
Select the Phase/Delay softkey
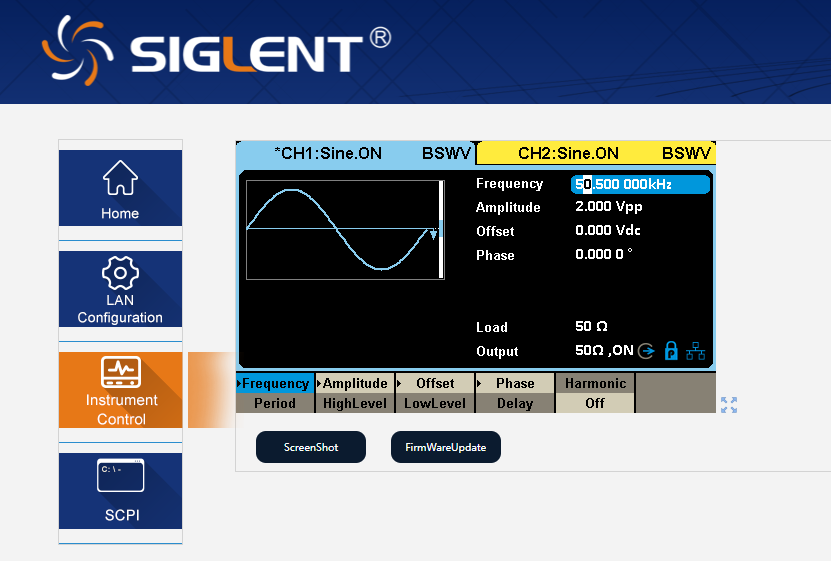(x=515, y=393)
